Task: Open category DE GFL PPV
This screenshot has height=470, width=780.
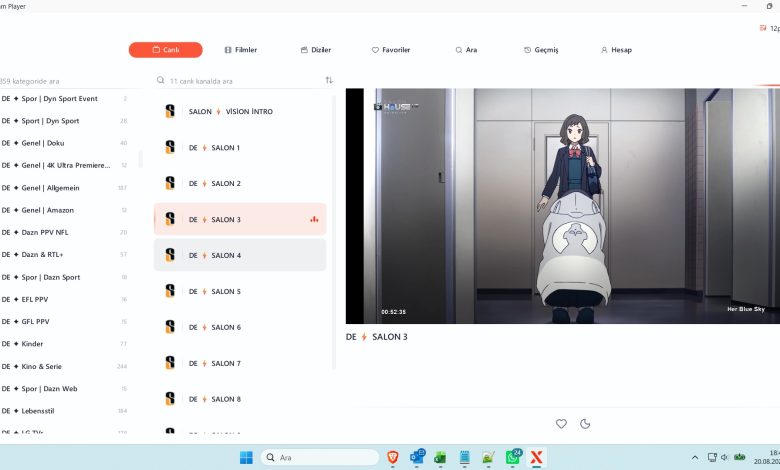Action: coord(65,322)
